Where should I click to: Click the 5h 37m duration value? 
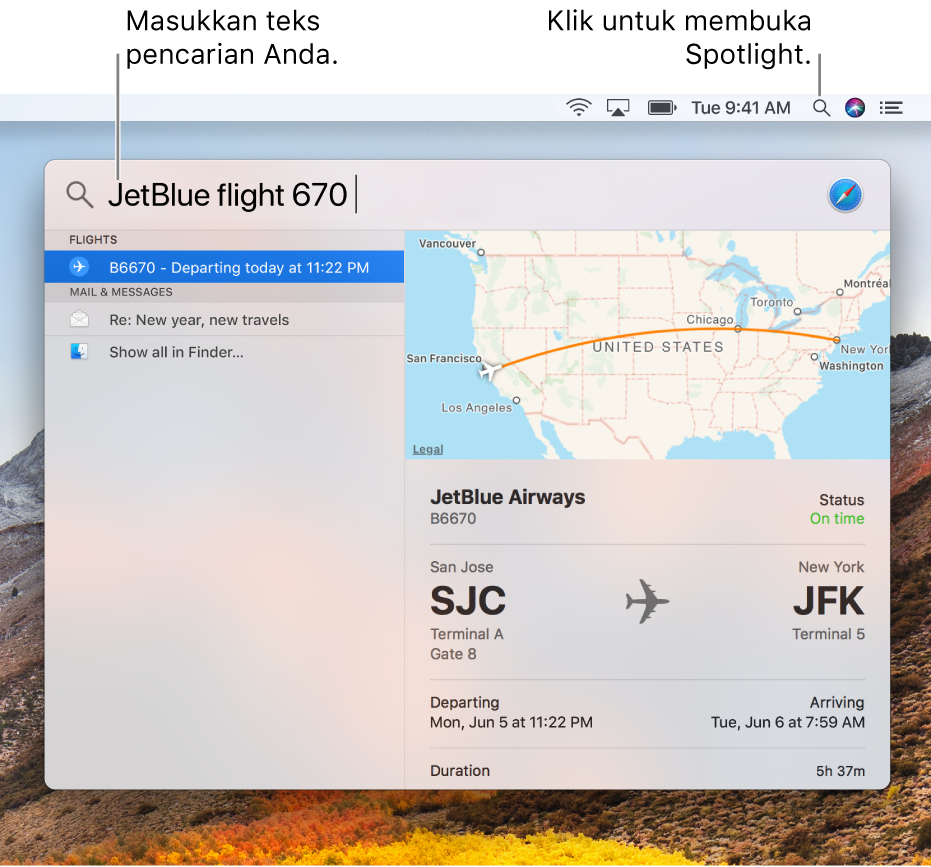(840, 771)
